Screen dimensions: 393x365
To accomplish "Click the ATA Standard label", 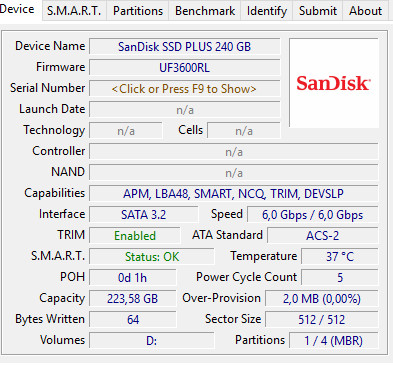I will 227,235.
